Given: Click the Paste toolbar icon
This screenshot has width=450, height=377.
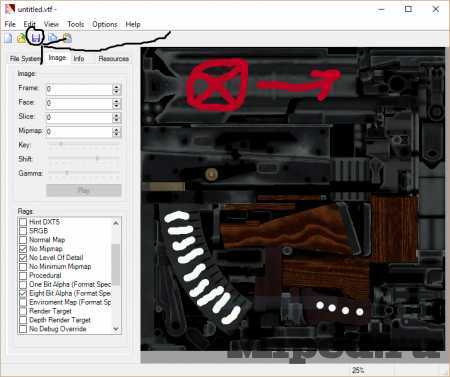Looking at the screenshot, I should [67, 38].
